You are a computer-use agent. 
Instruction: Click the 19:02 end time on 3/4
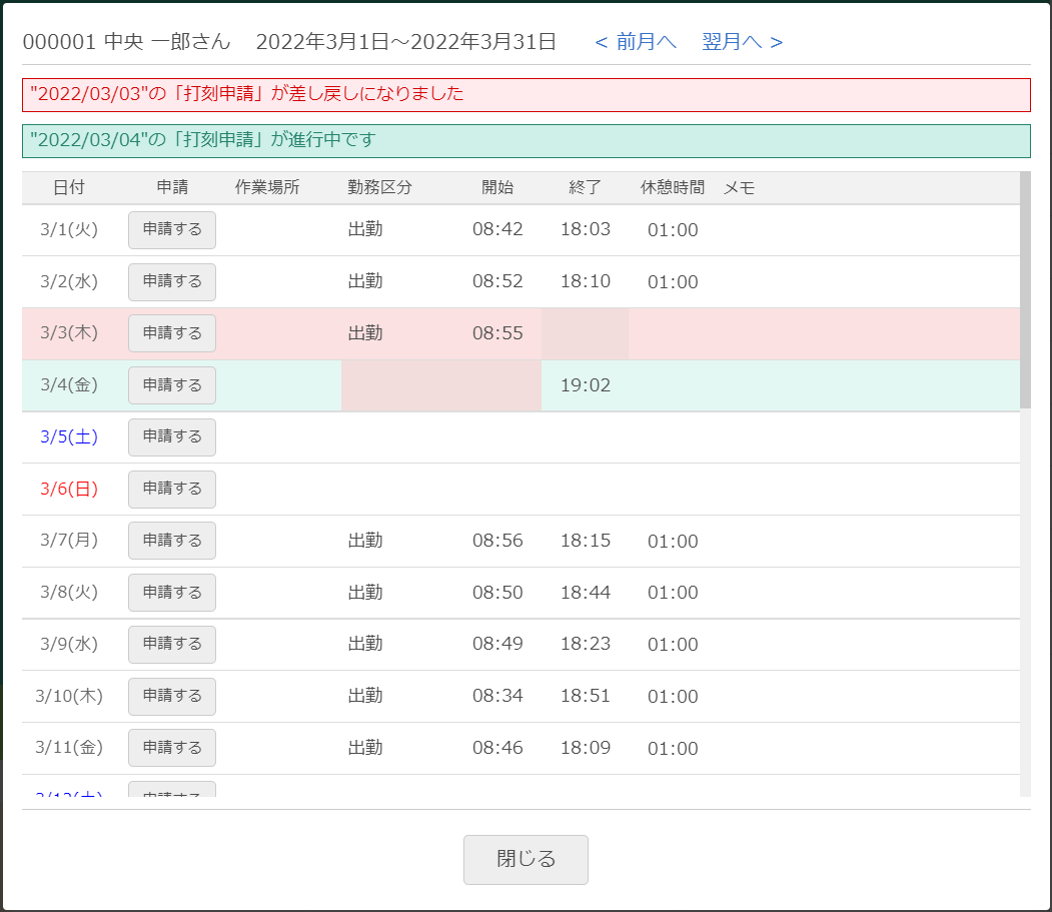pyautogui.click(x=585, y=386)
